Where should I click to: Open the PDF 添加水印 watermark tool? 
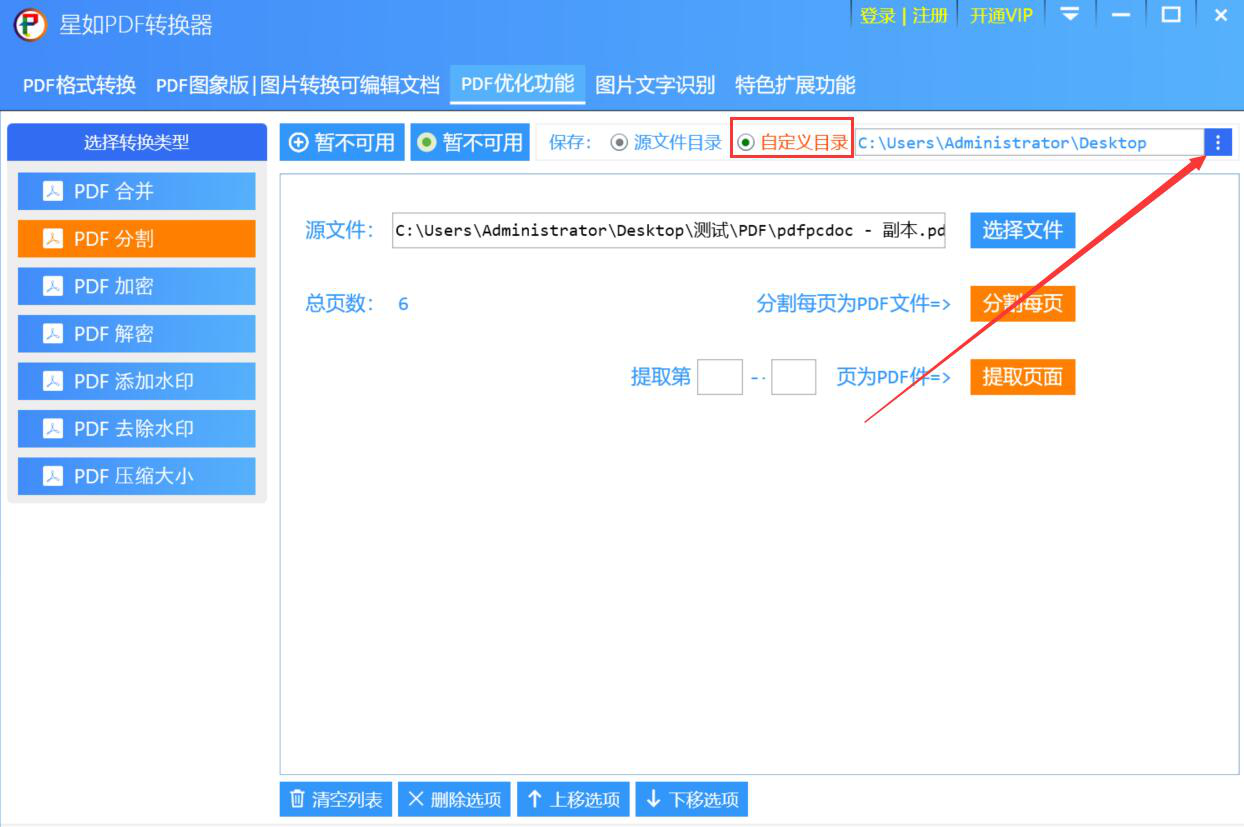pos(135,381)
